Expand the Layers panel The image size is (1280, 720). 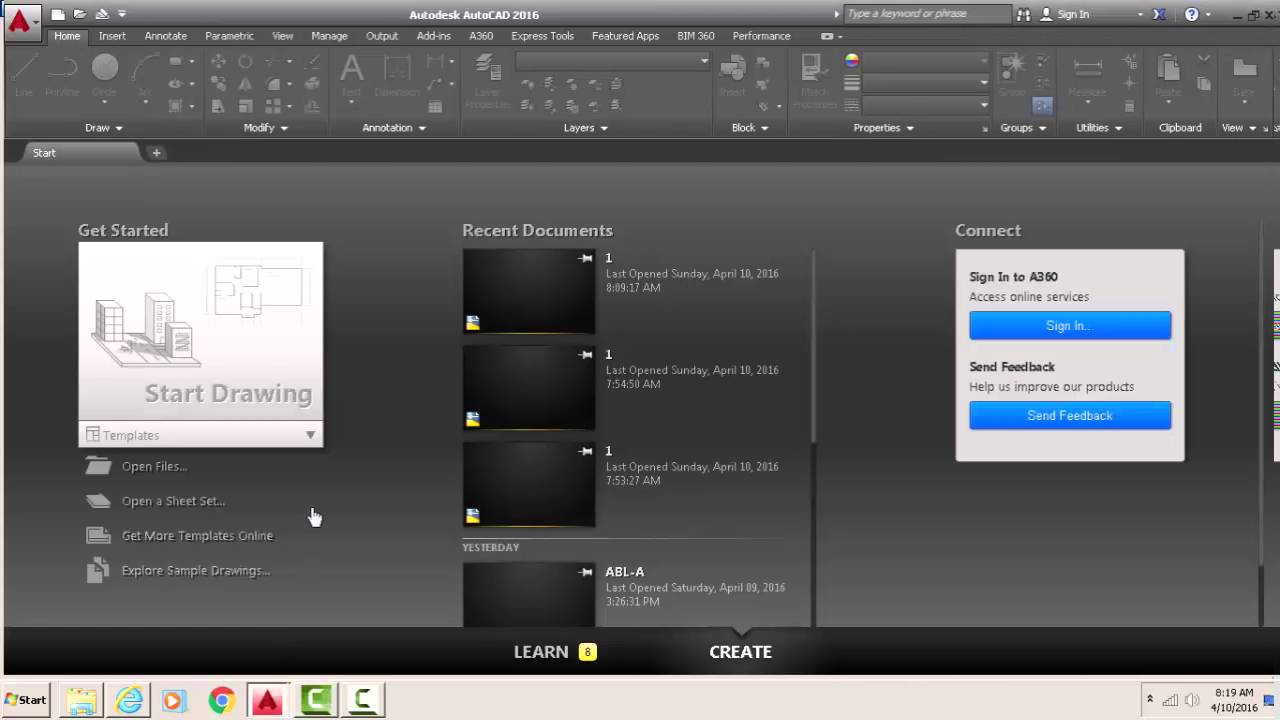tap(586, 128)
